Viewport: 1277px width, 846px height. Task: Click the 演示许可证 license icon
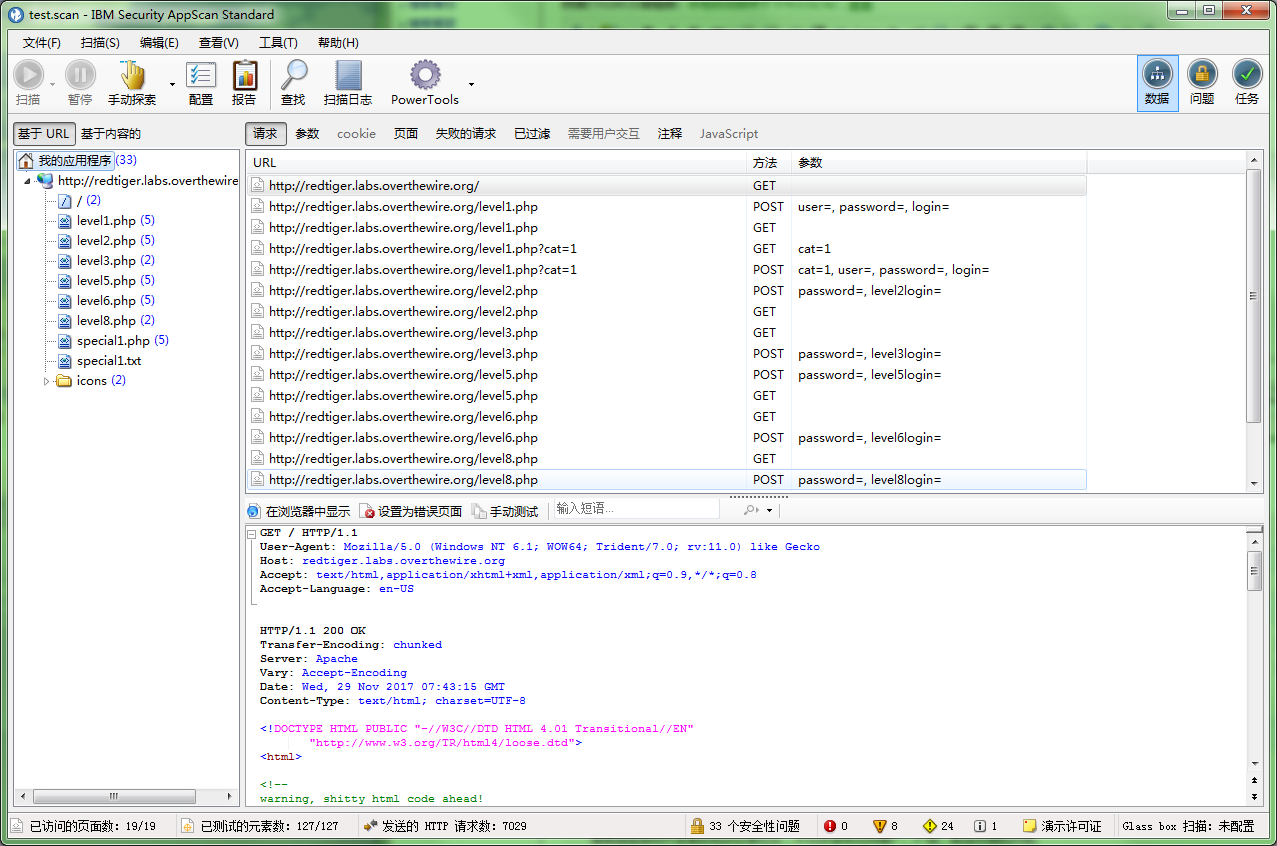(x=1029, y=826)
